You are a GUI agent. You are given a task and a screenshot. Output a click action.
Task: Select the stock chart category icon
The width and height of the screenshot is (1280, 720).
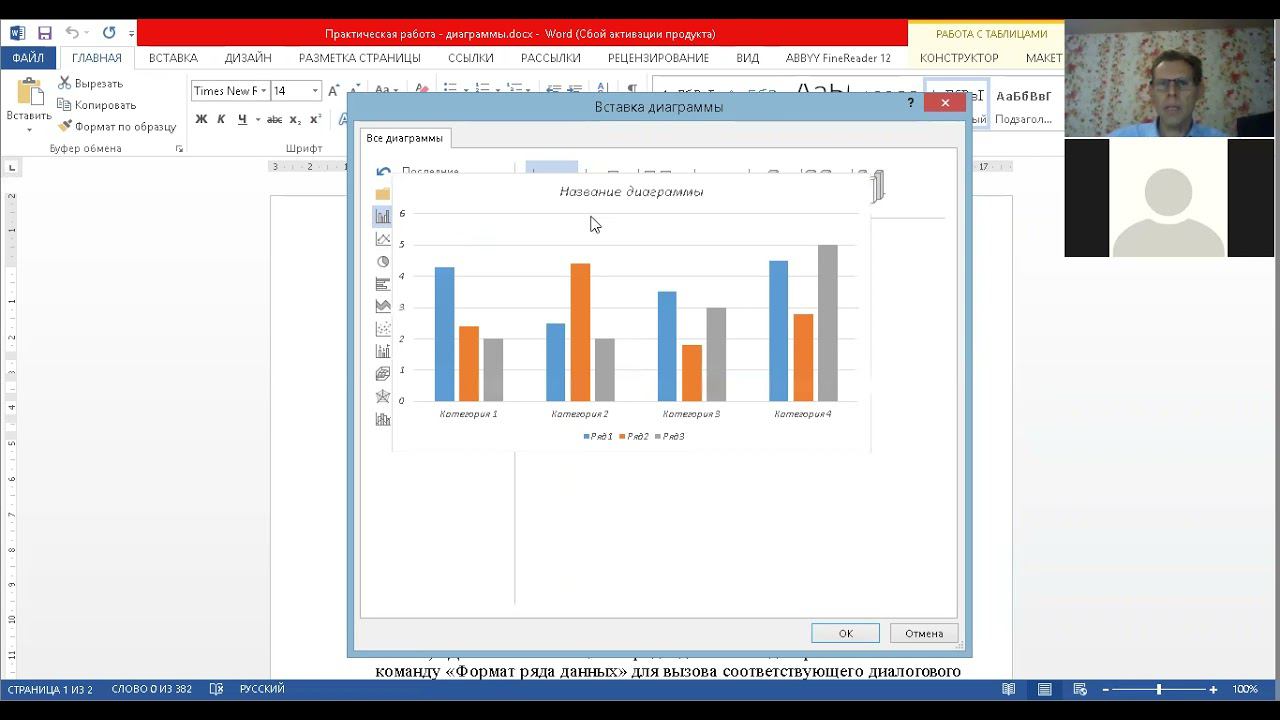[383, 351]
